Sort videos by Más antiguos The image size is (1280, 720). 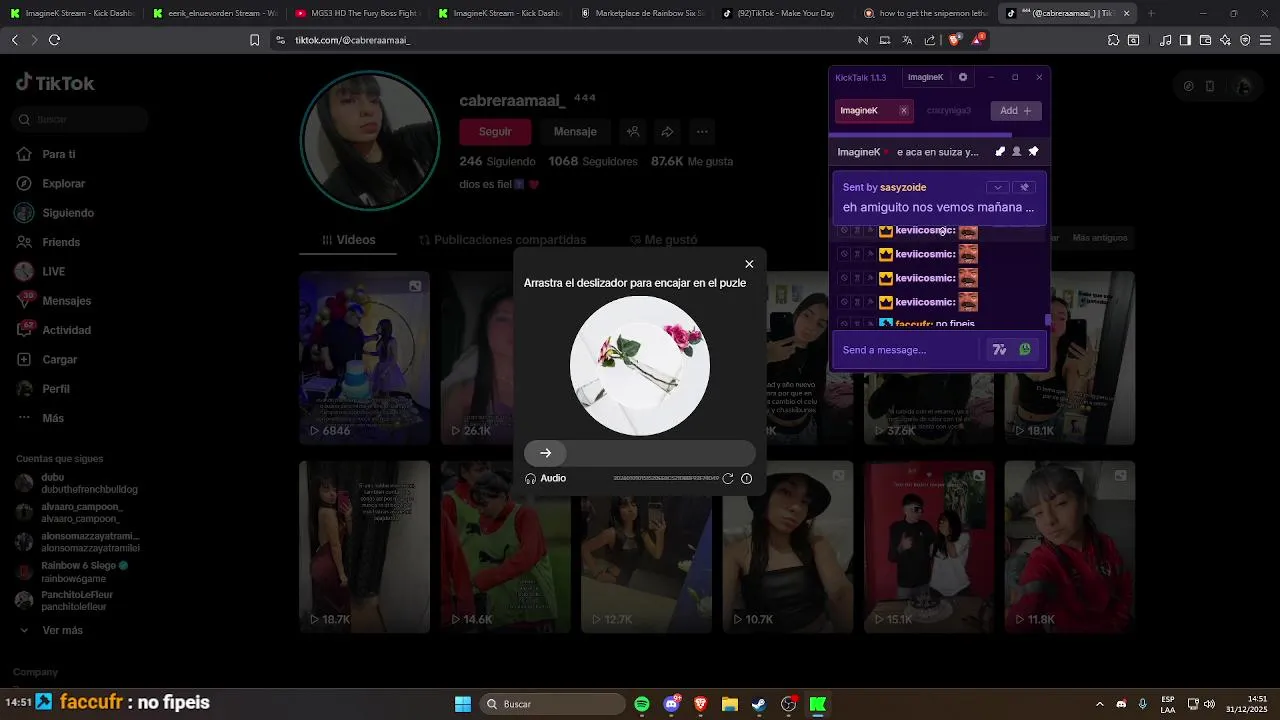(x=1100, y=238)
